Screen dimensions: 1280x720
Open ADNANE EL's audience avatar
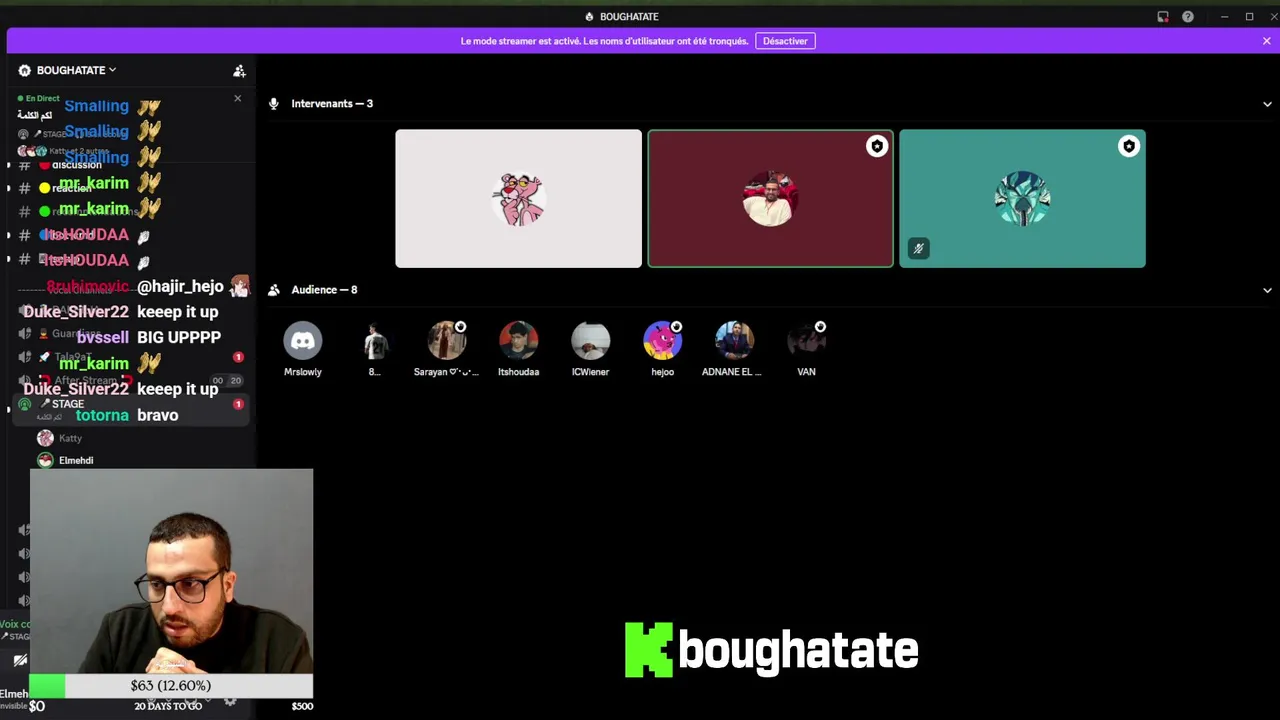click(x=734, y=341)
